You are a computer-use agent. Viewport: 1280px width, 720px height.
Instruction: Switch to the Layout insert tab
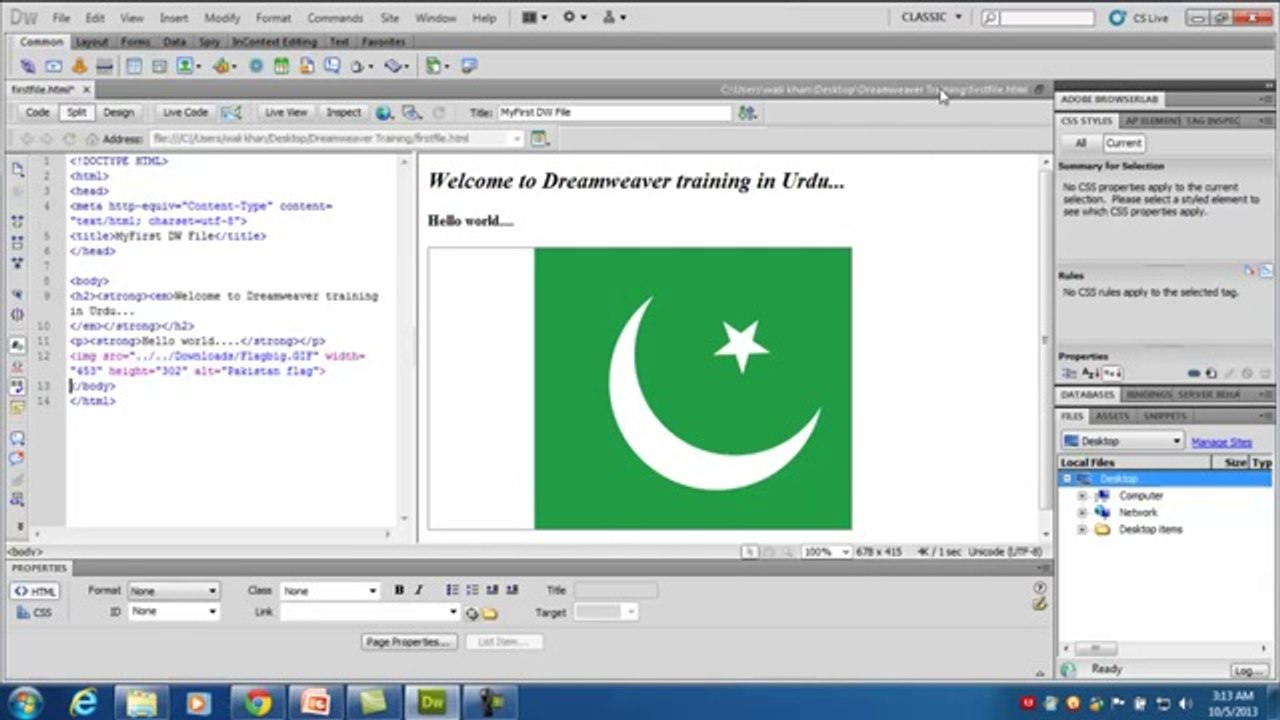point(92,42)
